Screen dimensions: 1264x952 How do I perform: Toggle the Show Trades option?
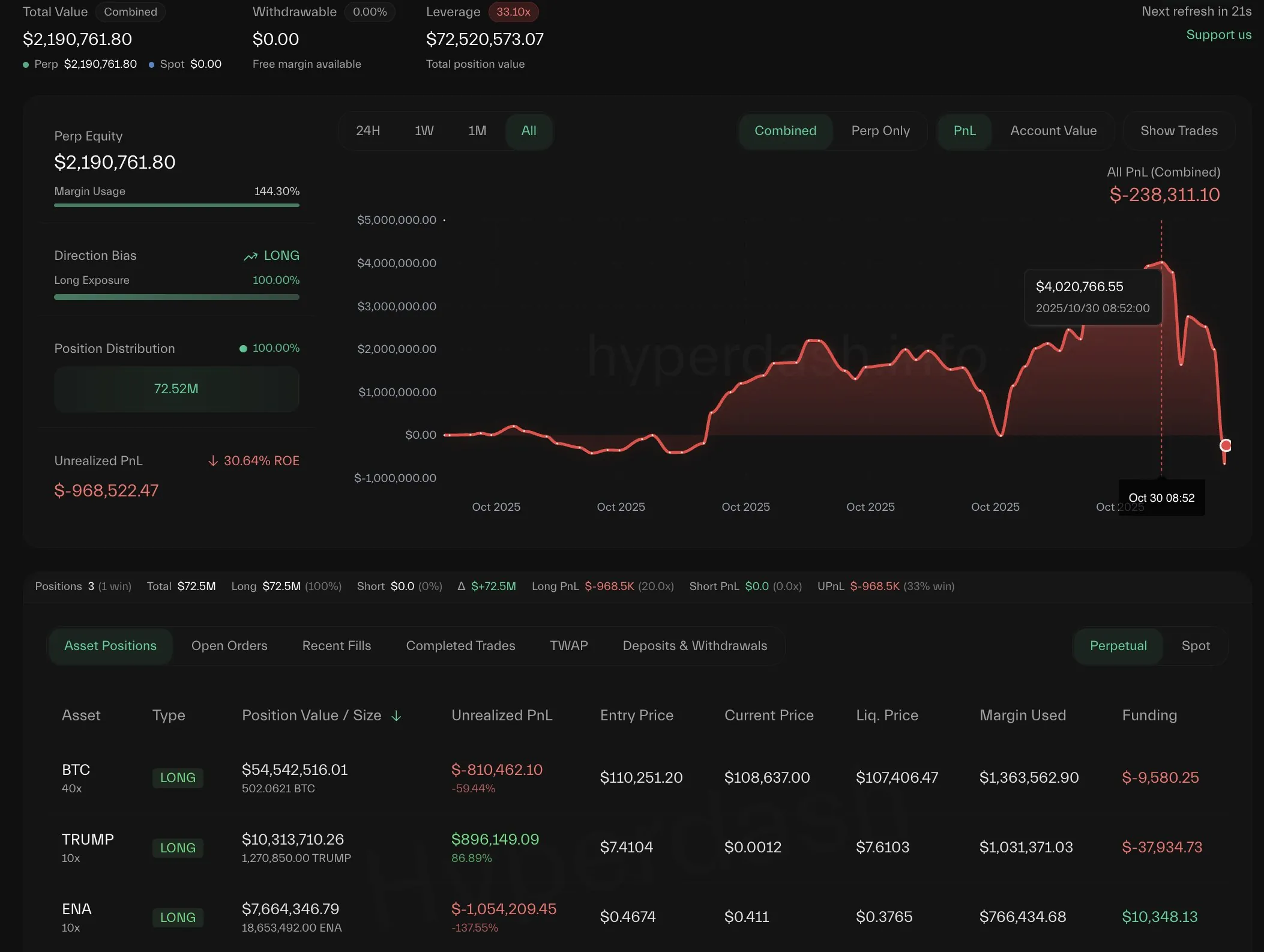1178,131
